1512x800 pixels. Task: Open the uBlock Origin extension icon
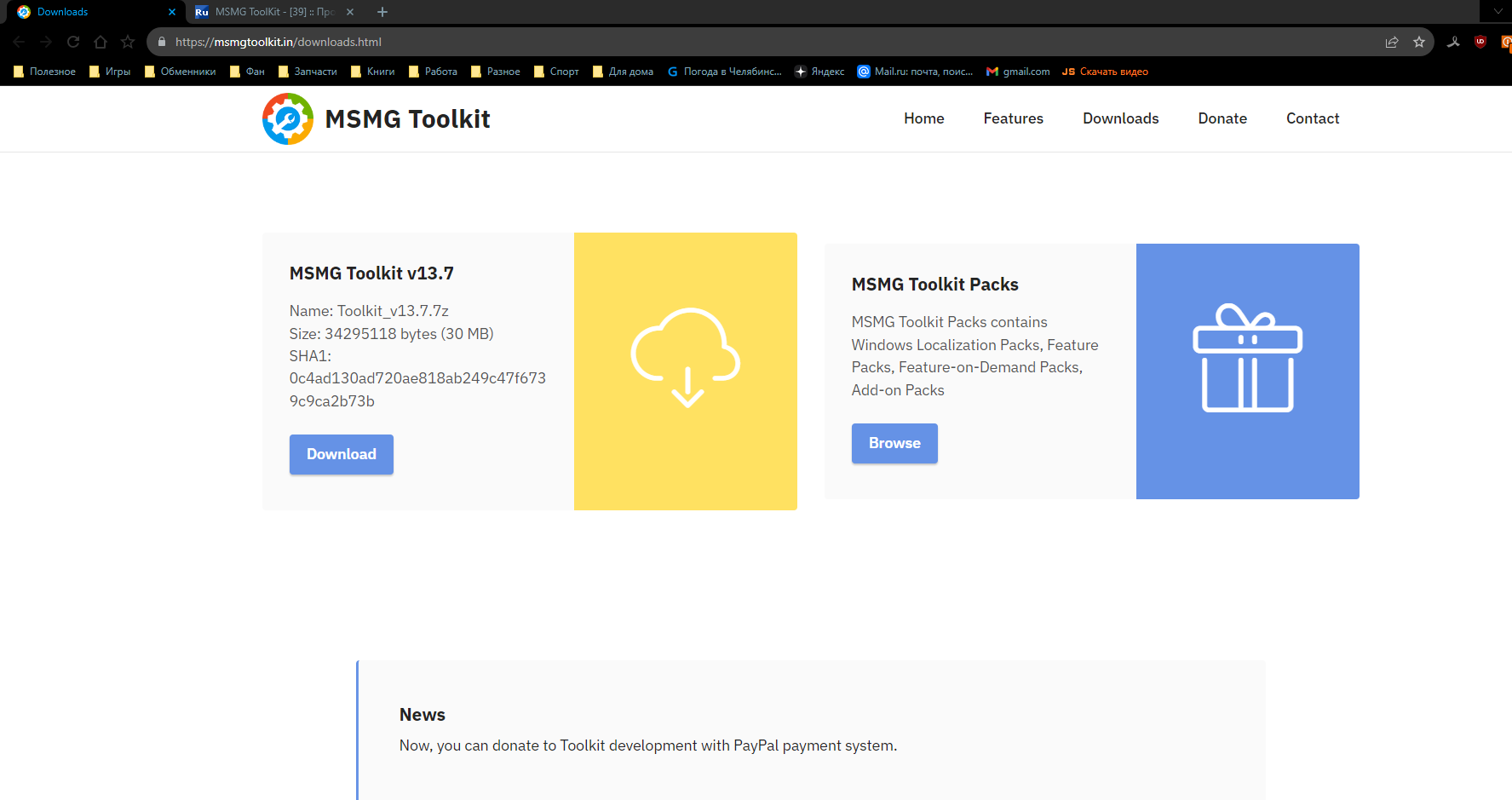(1480, 42)
